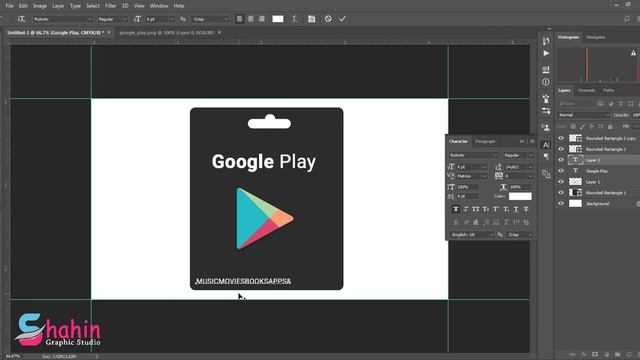The width and height of the screenshot is (640, 360).
Task: Toggle All Caps in Character panel
Action: 476,209
